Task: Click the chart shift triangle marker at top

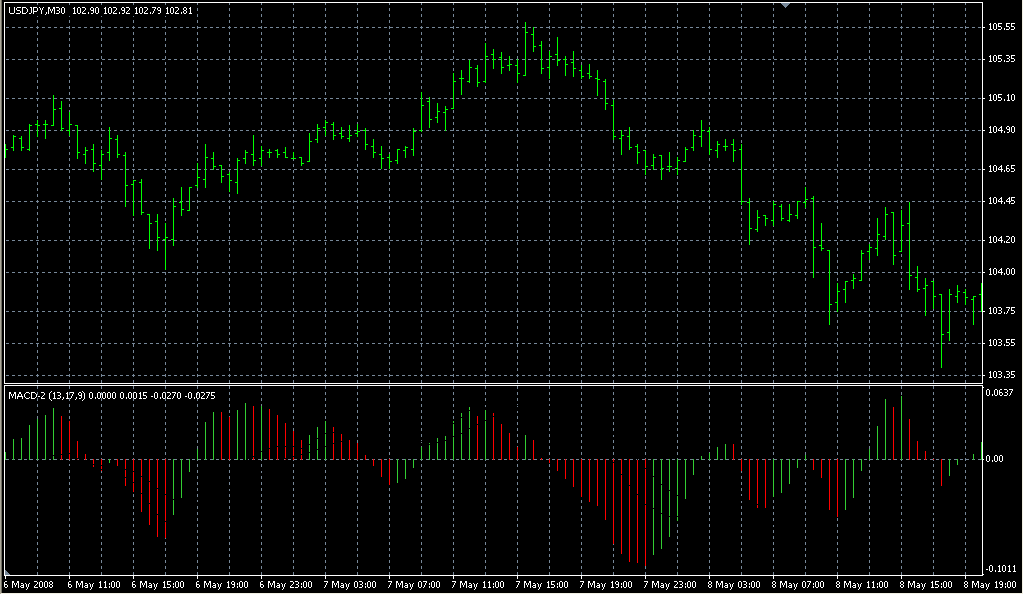Action: 788,6
